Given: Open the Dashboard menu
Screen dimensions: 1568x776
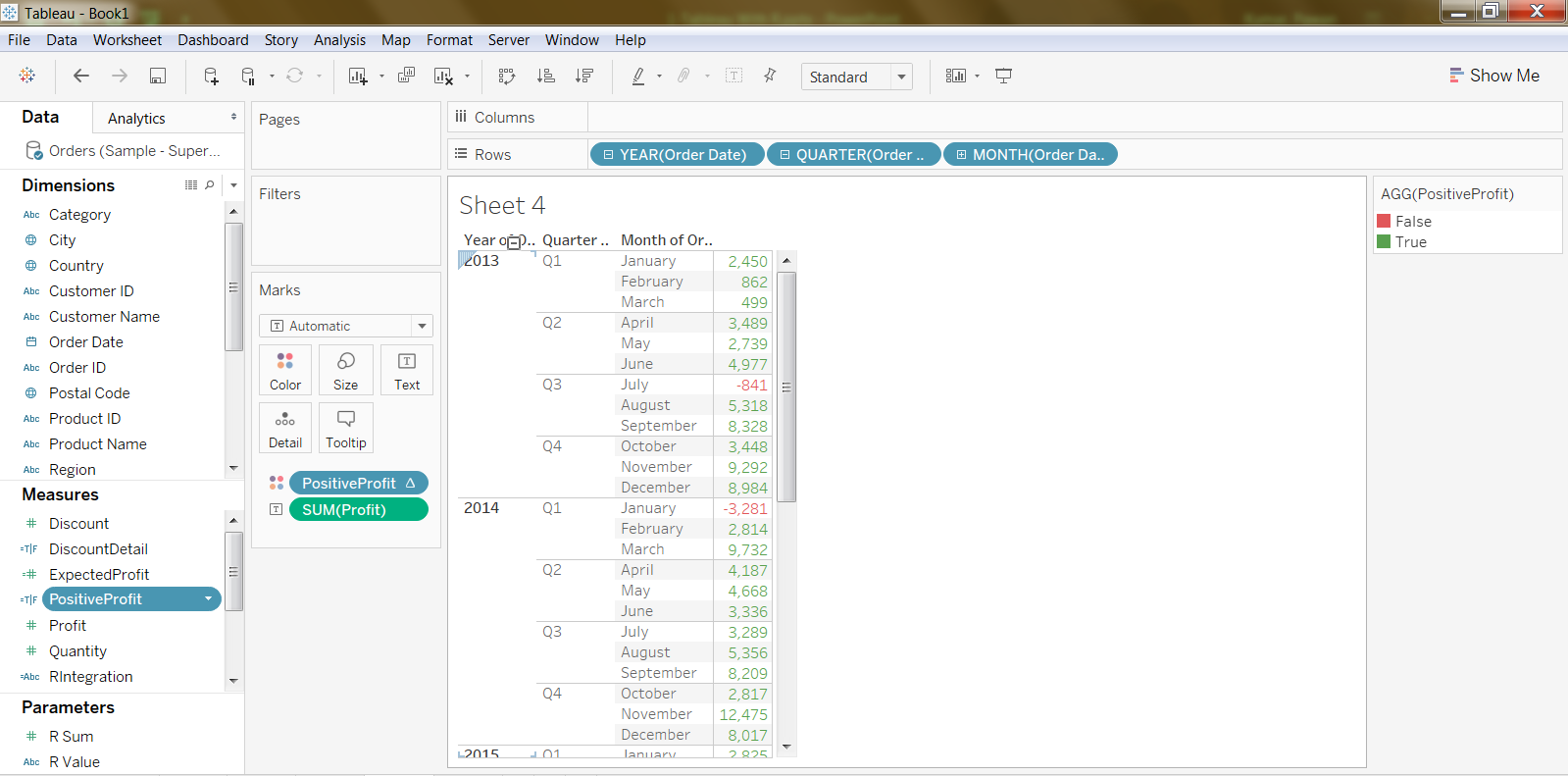Looking at the screenshot, I should tap(213, 40).
